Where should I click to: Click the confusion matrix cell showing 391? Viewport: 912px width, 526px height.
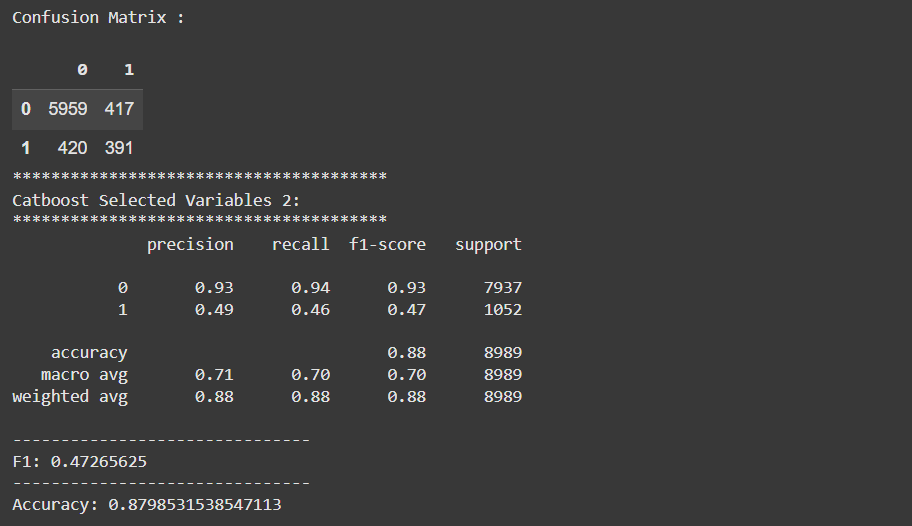pyautogui.click(x=119, y=148)
